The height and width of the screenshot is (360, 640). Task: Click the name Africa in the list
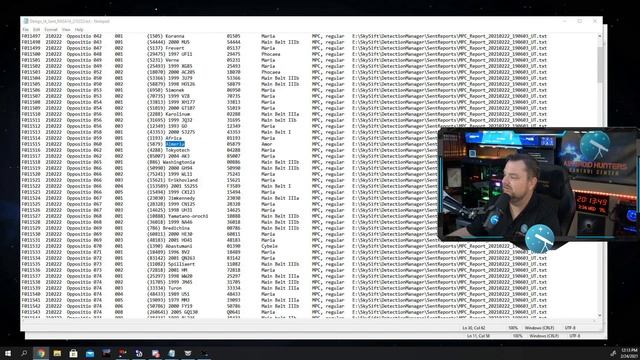click(173, 138)
